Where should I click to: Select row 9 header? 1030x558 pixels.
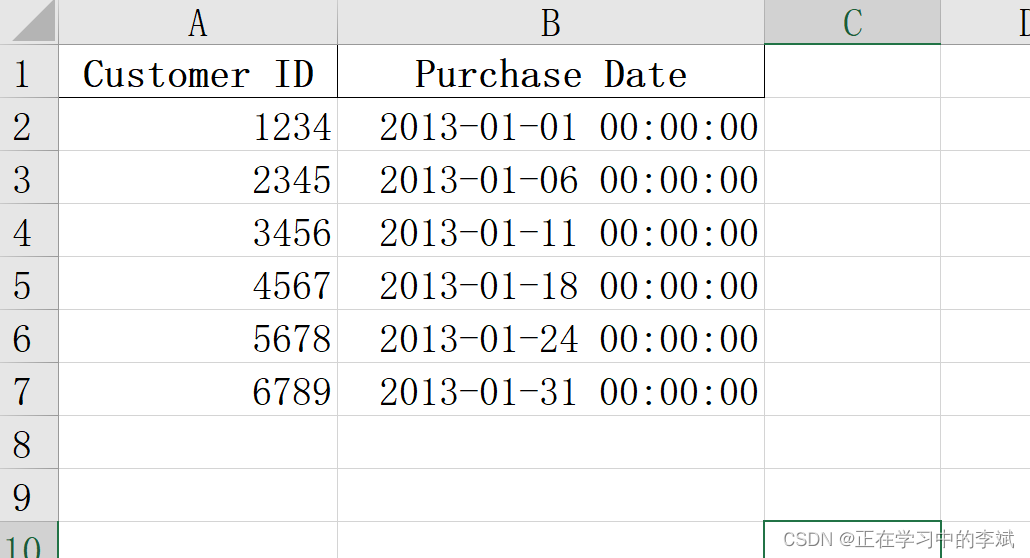(x=29, y=496)
